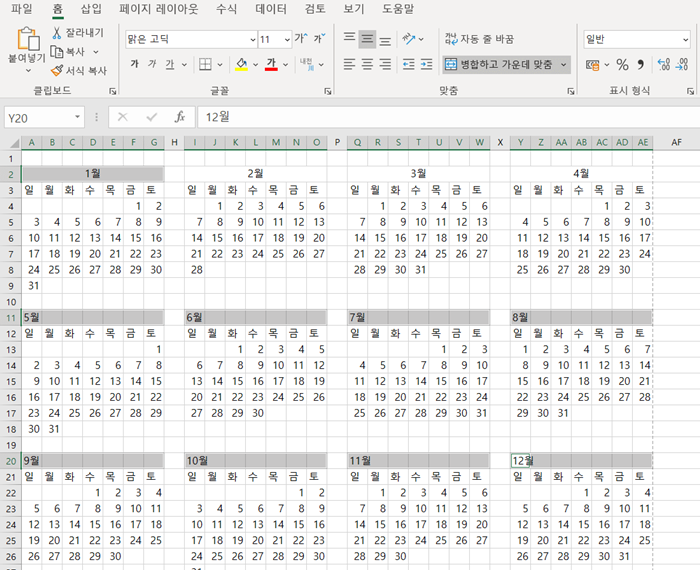Open the font size dropdown
The height and width of the screenshot is (570, 700).
click(287, 39)
